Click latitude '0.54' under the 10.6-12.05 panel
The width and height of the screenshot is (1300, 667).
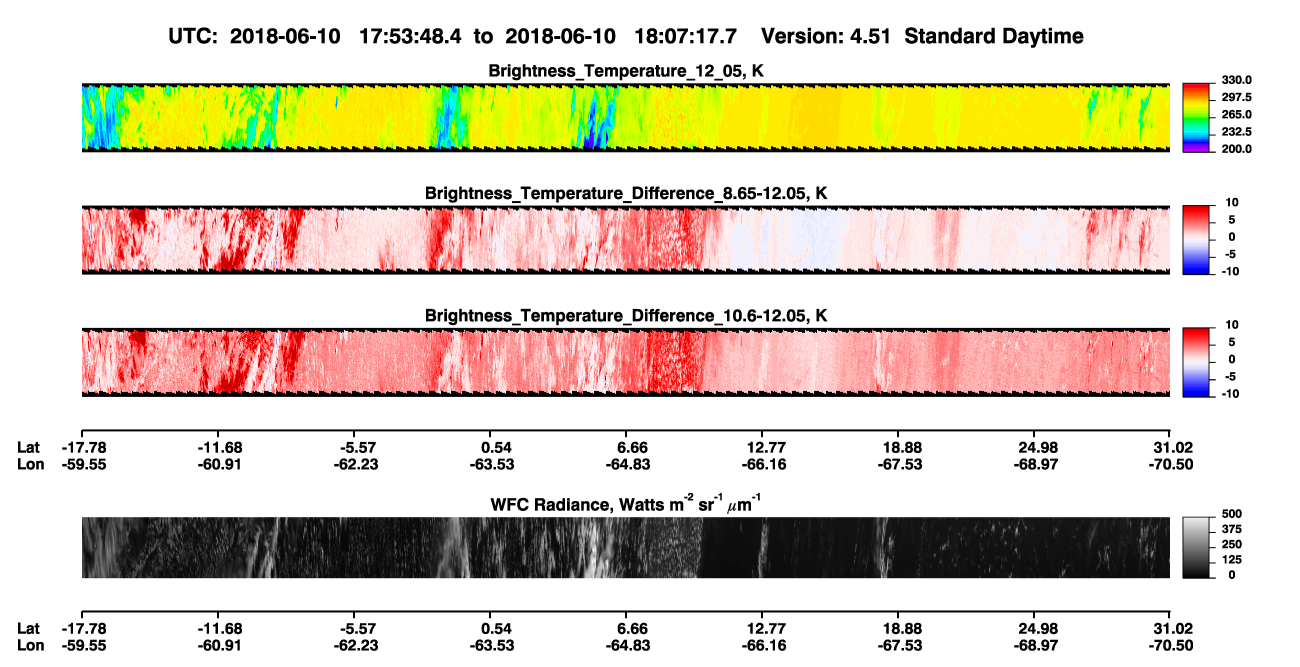point(497,447)
